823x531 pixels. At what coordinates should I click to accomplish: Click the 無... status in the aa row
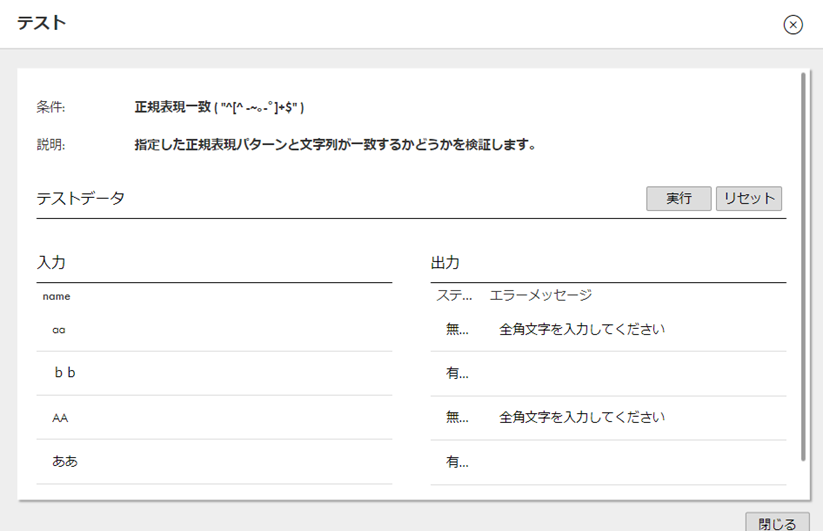coord(457,330)
